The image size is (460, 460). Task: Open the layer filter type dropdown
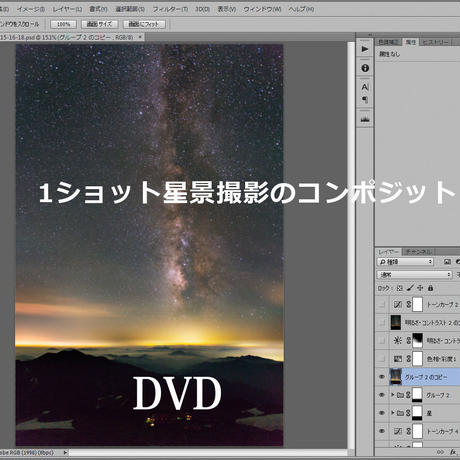[405, 262]
